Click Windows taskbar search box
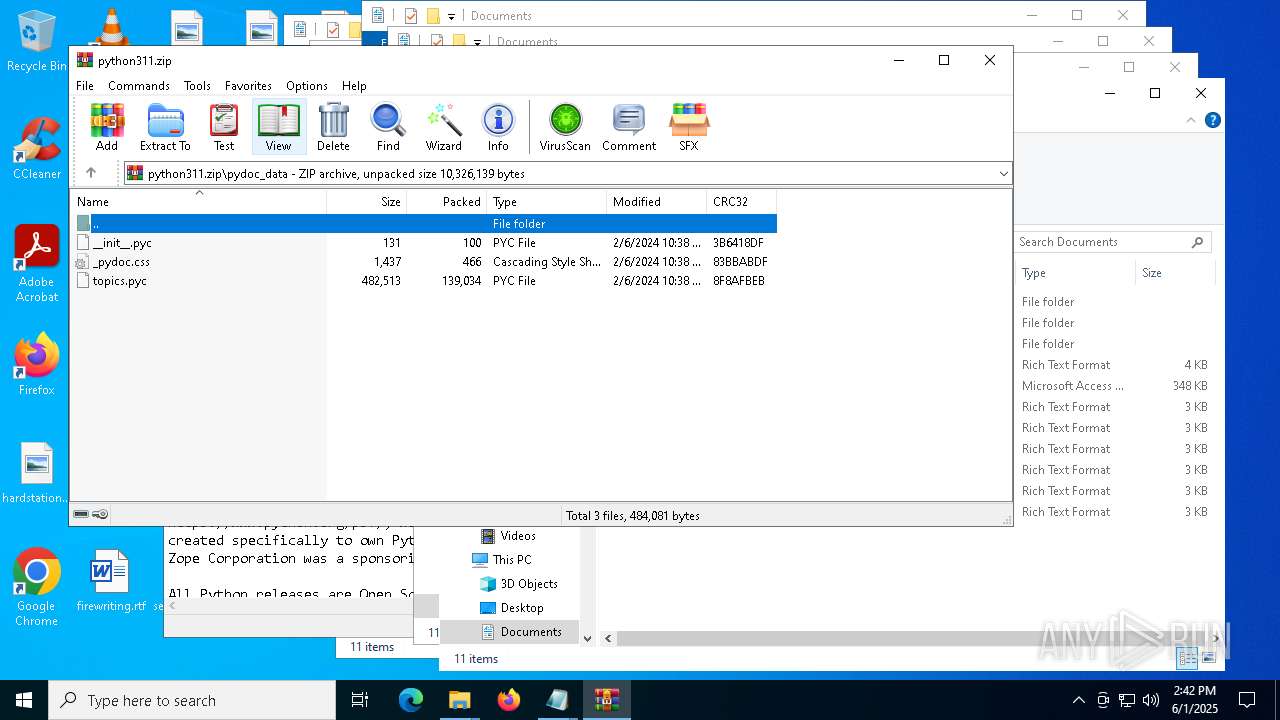Screen dimensions: 1280x720 pos(192,700)
